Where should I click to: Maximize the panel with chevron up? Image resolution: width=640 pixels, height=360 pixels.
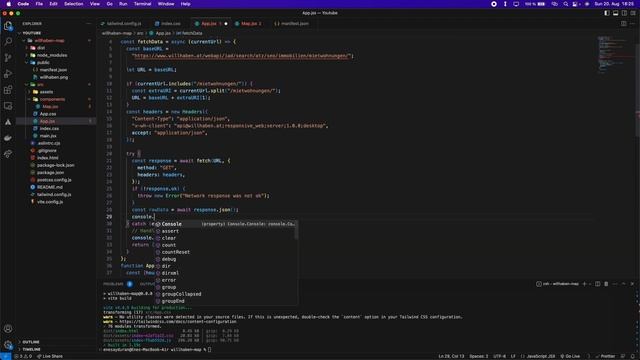point(624,284)
